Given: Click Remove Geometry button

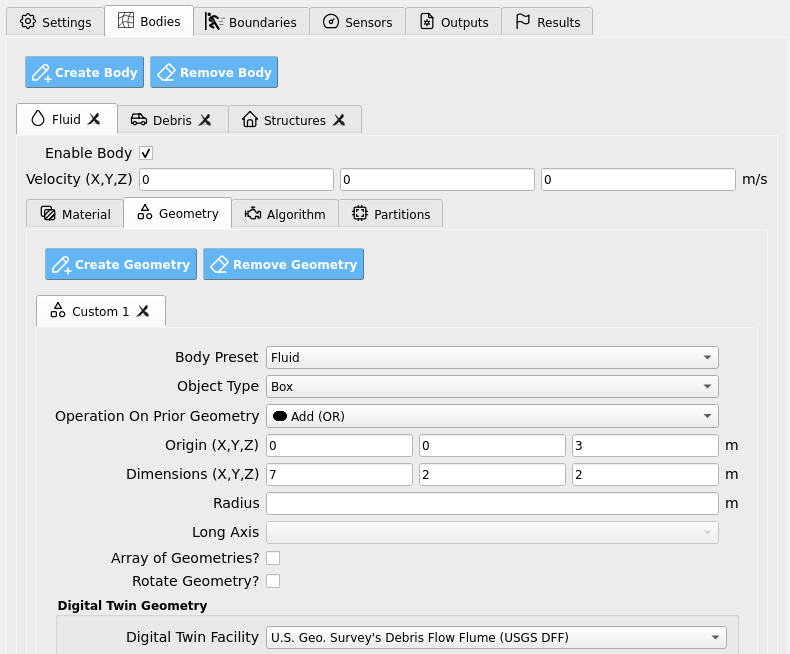Looking at the screenshot, I should click(x=284, y=264).
